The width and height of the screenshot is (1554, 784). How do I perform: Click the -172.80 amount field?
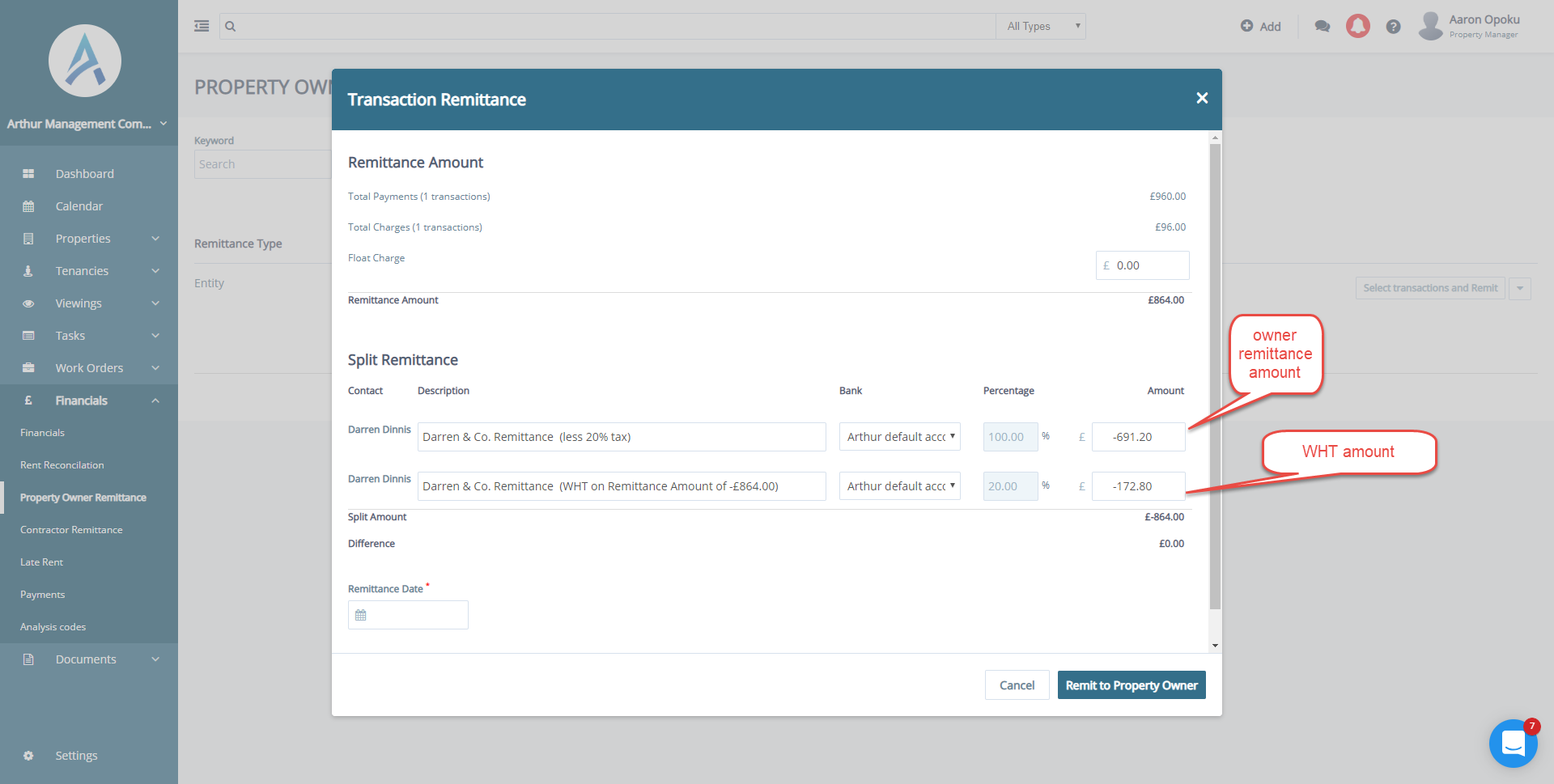[1138, 486]
